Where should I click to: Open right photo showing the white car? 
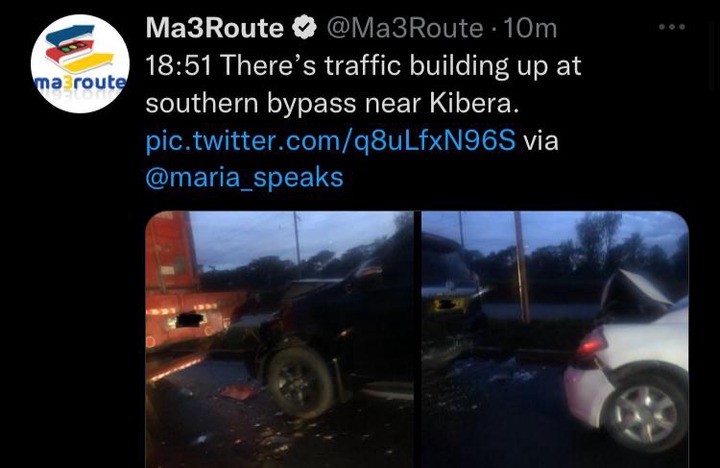pos(555,339)
